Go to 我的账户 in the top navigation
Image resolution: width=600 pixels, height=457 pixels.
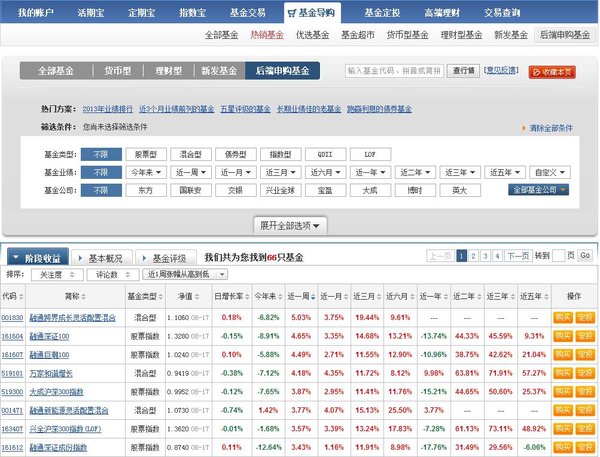pos(36,13)
